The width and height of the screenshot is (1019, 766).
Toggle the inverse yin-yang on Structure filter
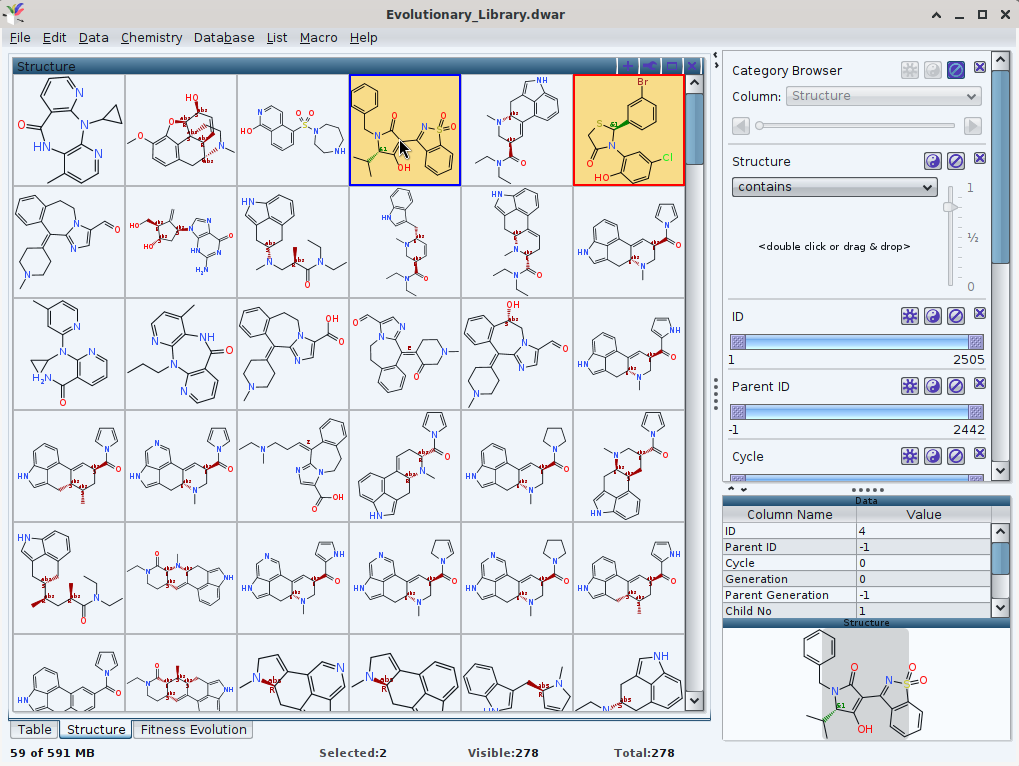pyautogui.click(x=932, y=161)
